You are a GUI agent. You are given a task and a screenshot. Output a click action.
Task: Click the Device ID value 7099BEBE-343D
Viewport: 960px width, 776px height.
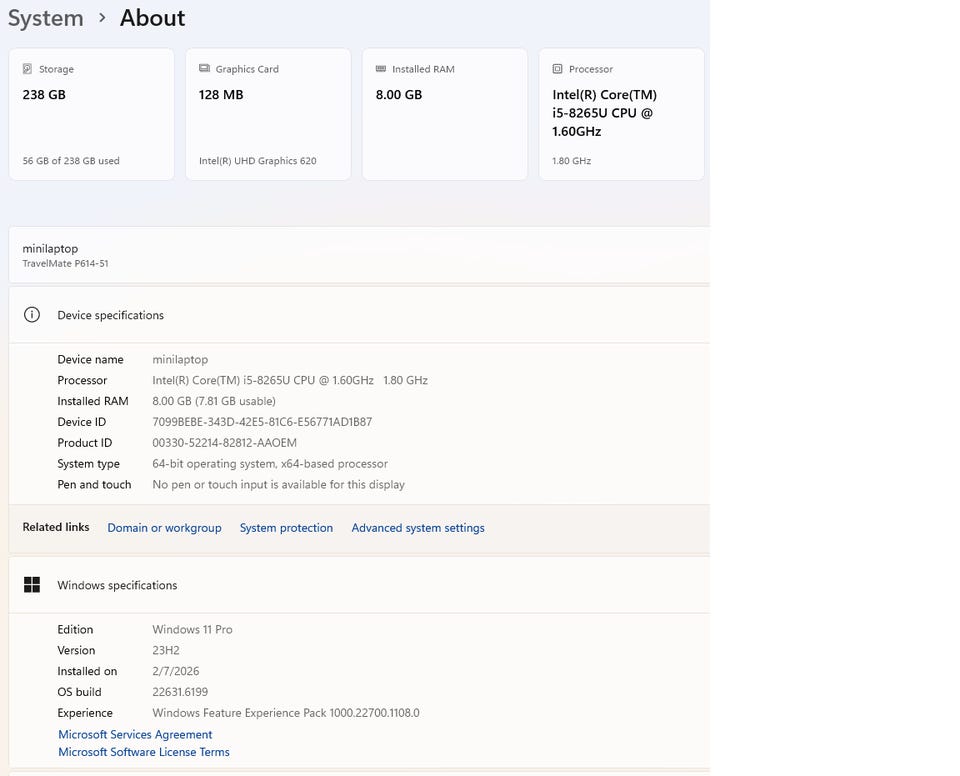click(262, 422)
